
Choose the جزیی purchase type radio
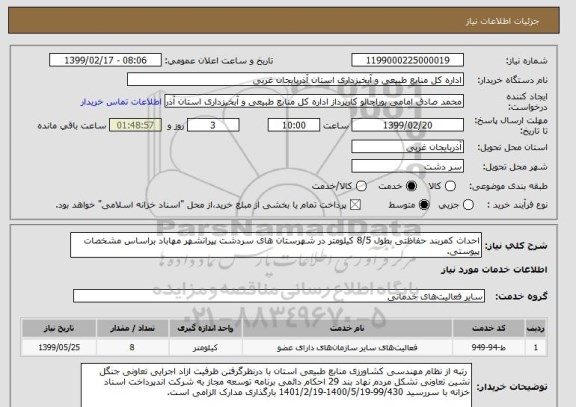468,205
